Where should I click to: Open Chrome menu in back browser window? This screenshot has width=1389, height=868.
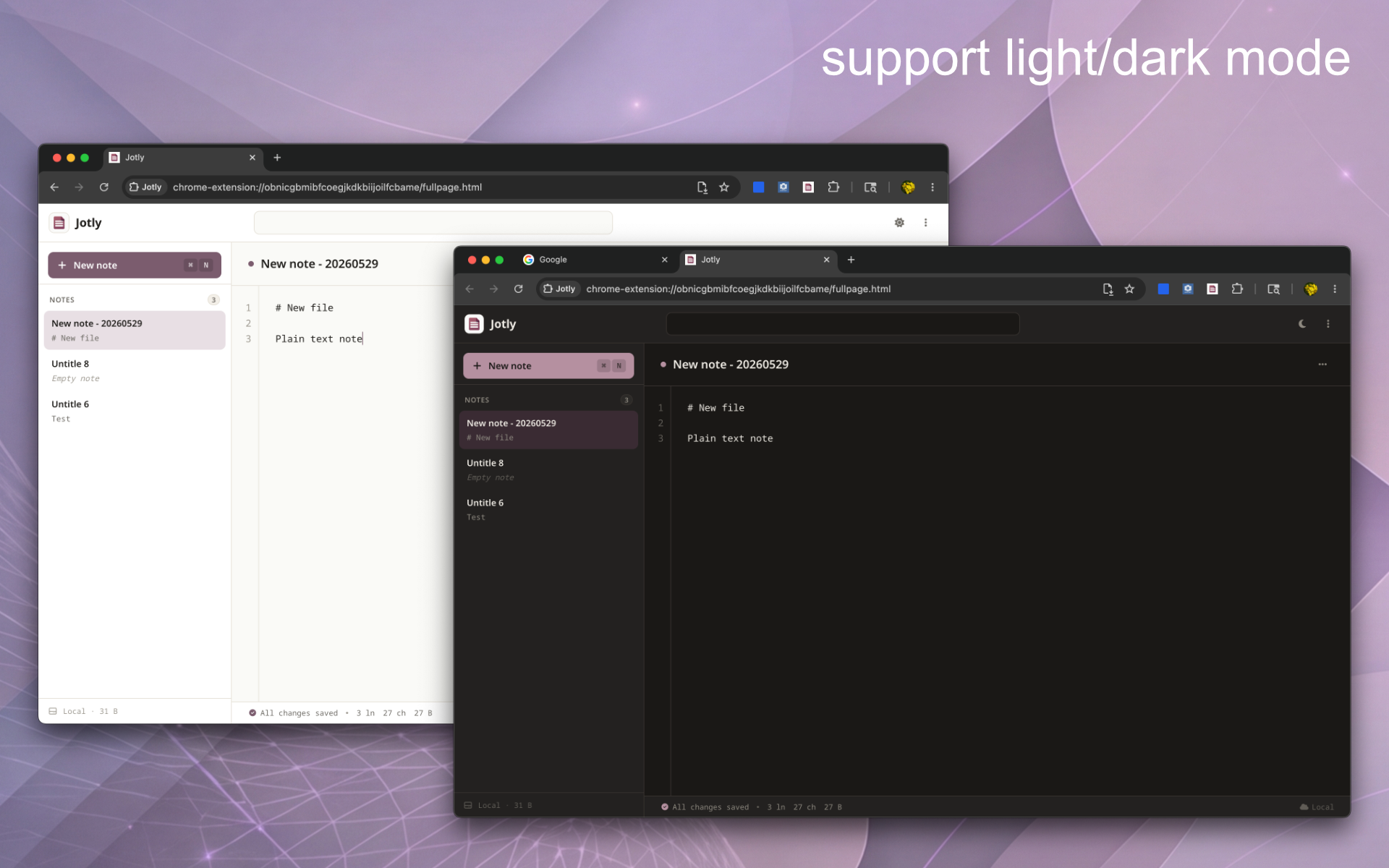(x=933, y=187)
